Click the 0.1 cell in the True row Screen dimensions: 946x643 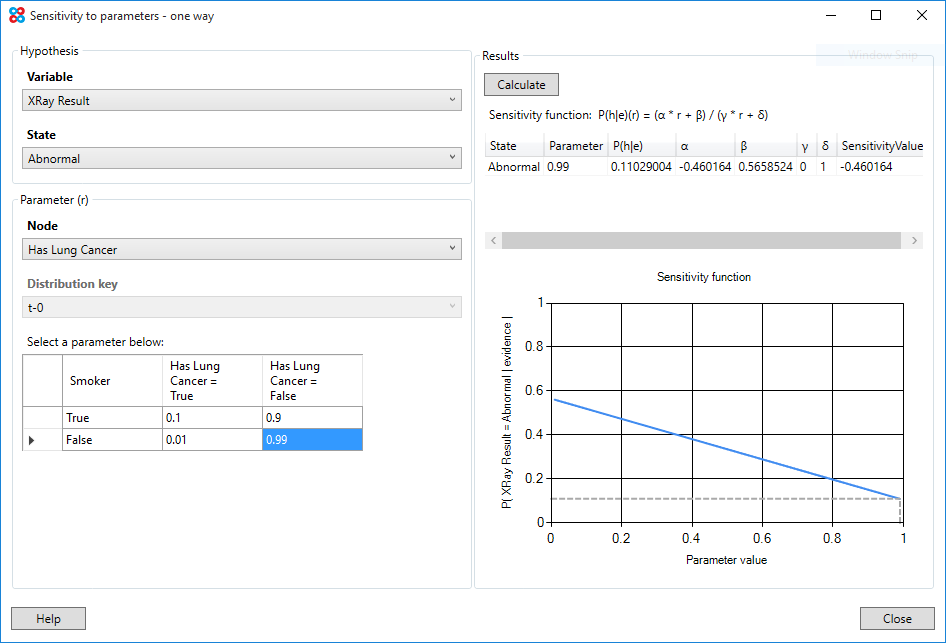(212, 418)
